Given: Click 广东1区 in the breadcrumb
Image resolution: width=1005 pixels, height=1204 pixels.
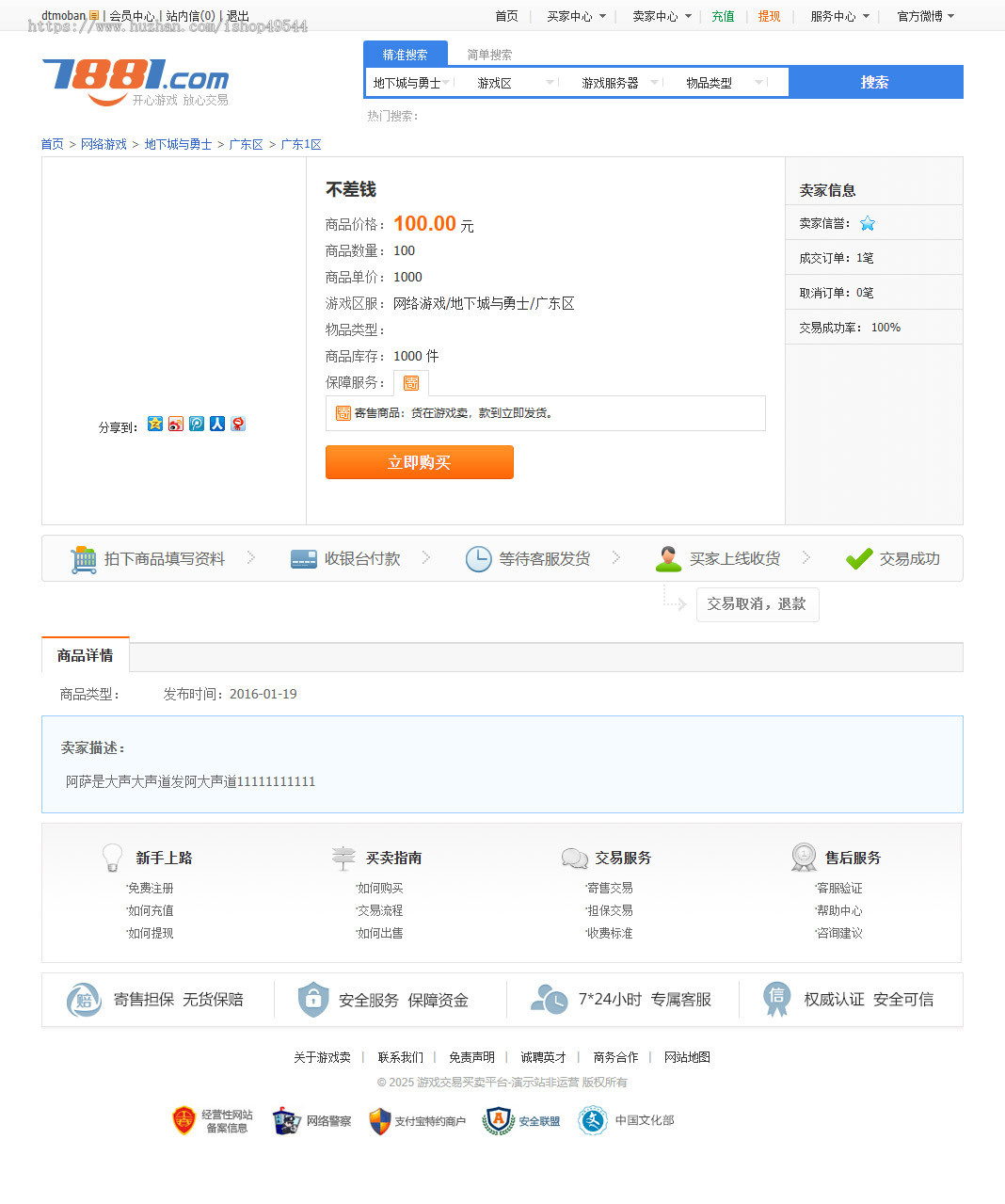Looking at the screenshot, I should (x=301, y=144).
